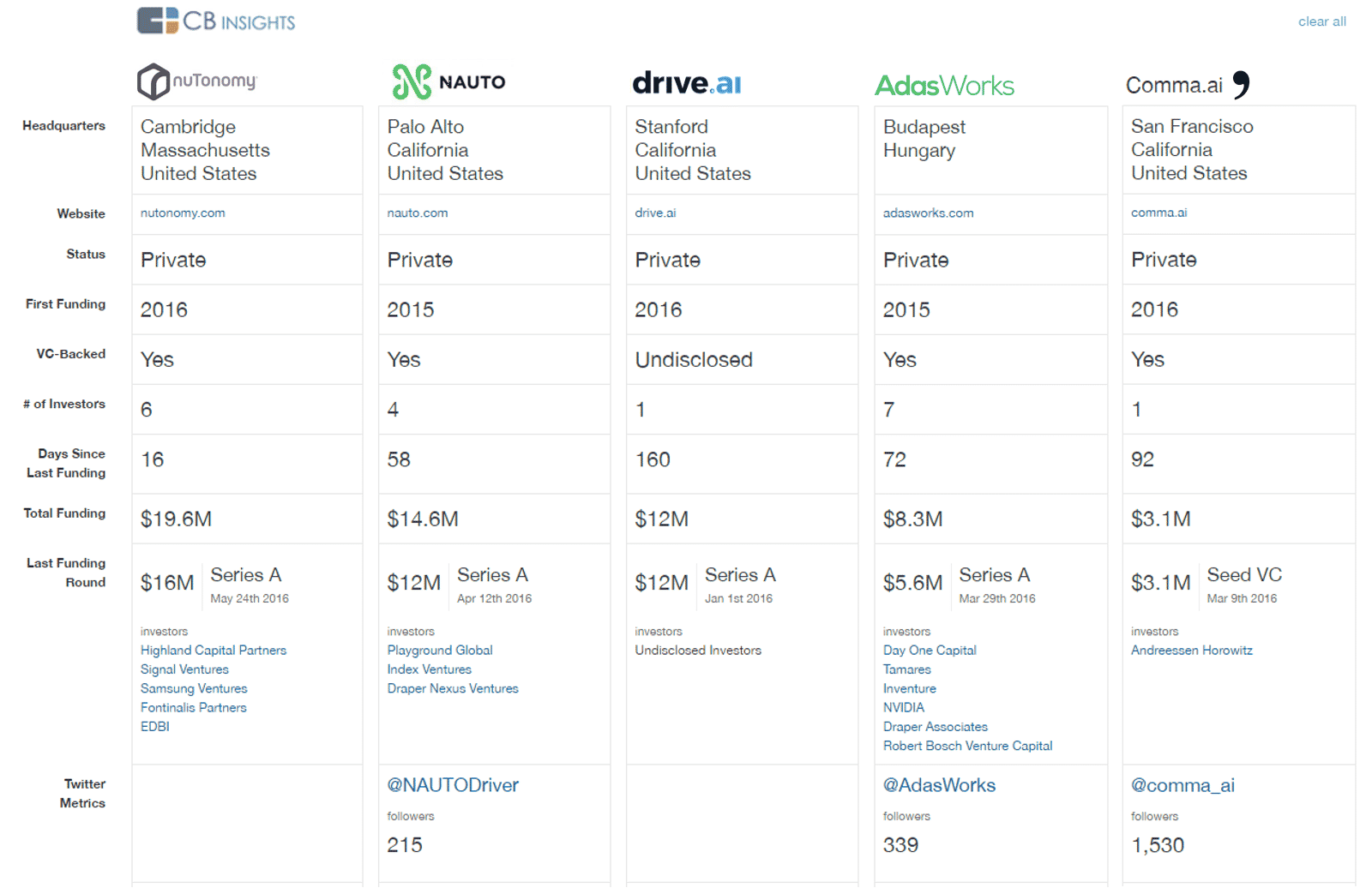Select the # of Investors row label
The image size is (1372, 894).
coord(64,404)
